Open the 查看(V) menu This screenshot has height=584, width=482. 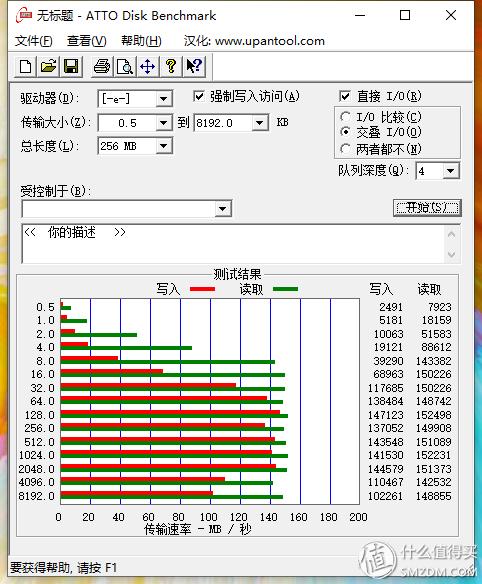pos(87,41)
